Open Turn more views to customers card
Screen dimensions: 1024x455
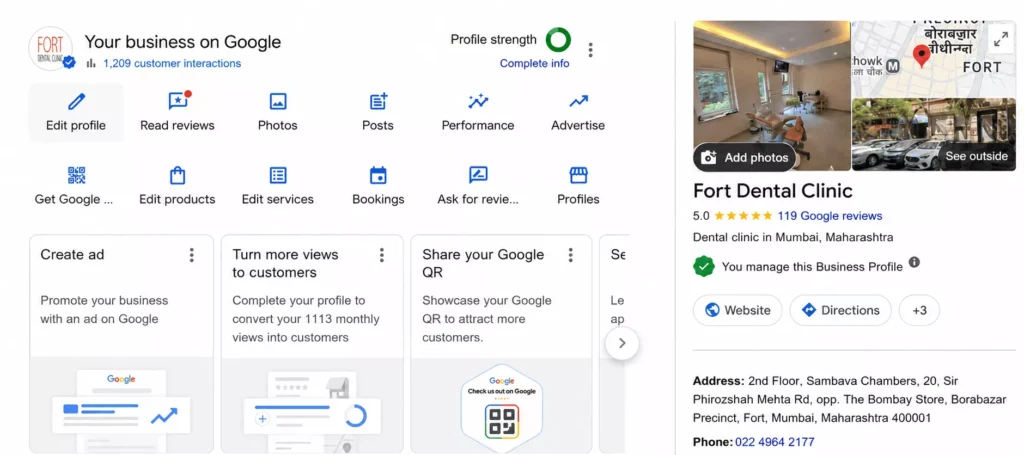(312, 344)
